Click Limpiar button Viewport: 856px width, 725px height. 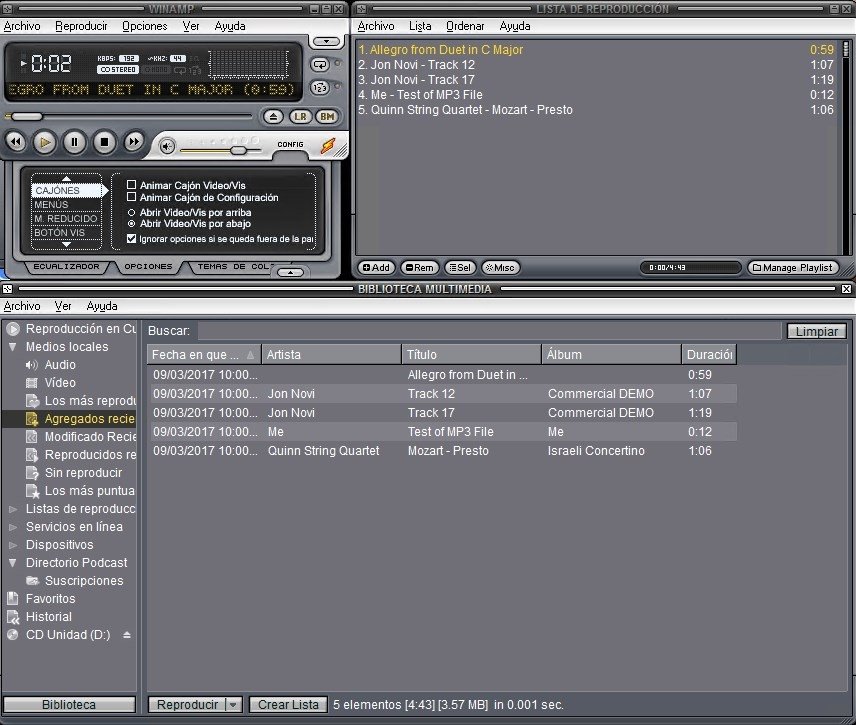pos(816,331)
